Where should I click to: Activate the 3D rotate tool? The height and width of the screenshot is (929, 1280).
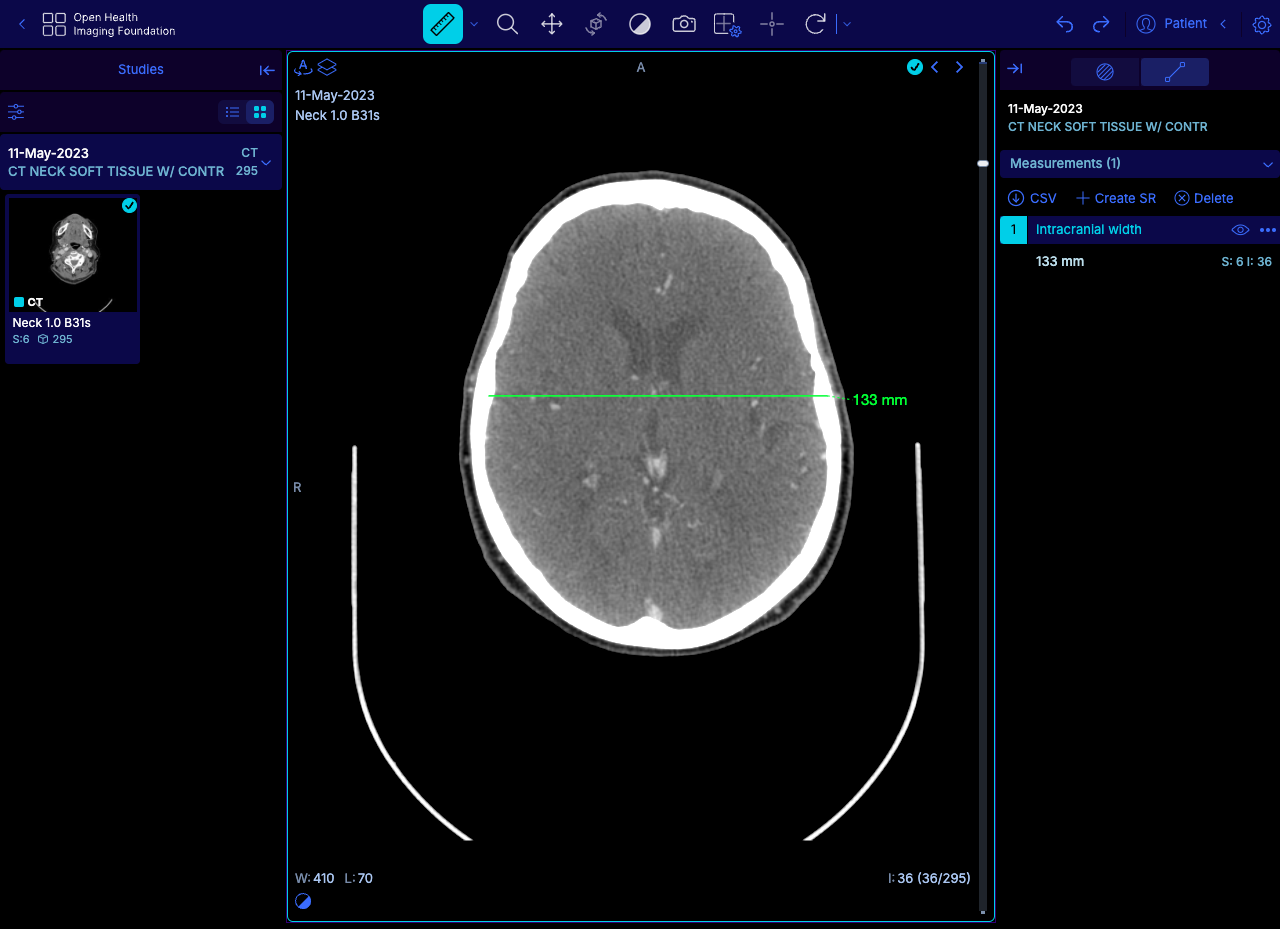coord(596,24)
